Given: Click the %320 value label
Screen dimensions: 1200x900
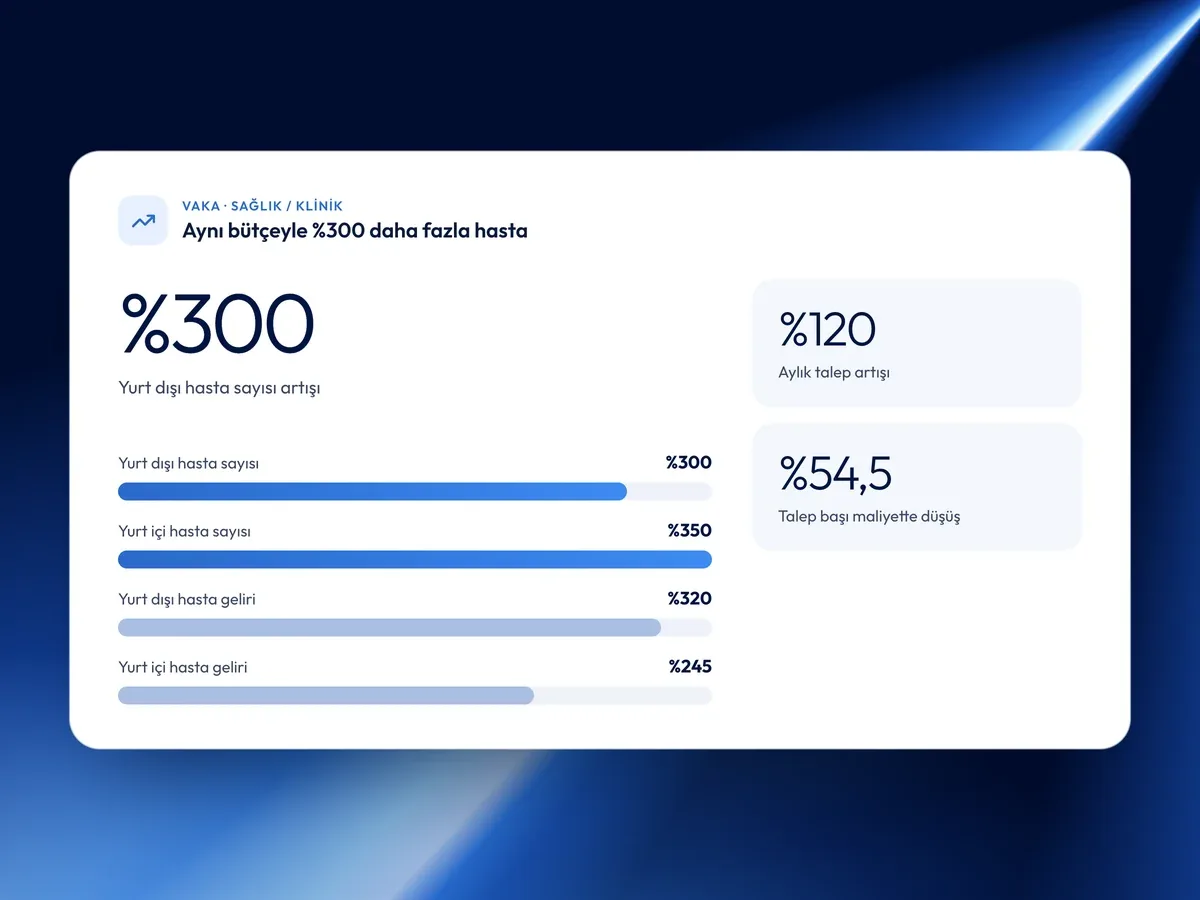Looking at the screenshot, I should pos(689,598).
